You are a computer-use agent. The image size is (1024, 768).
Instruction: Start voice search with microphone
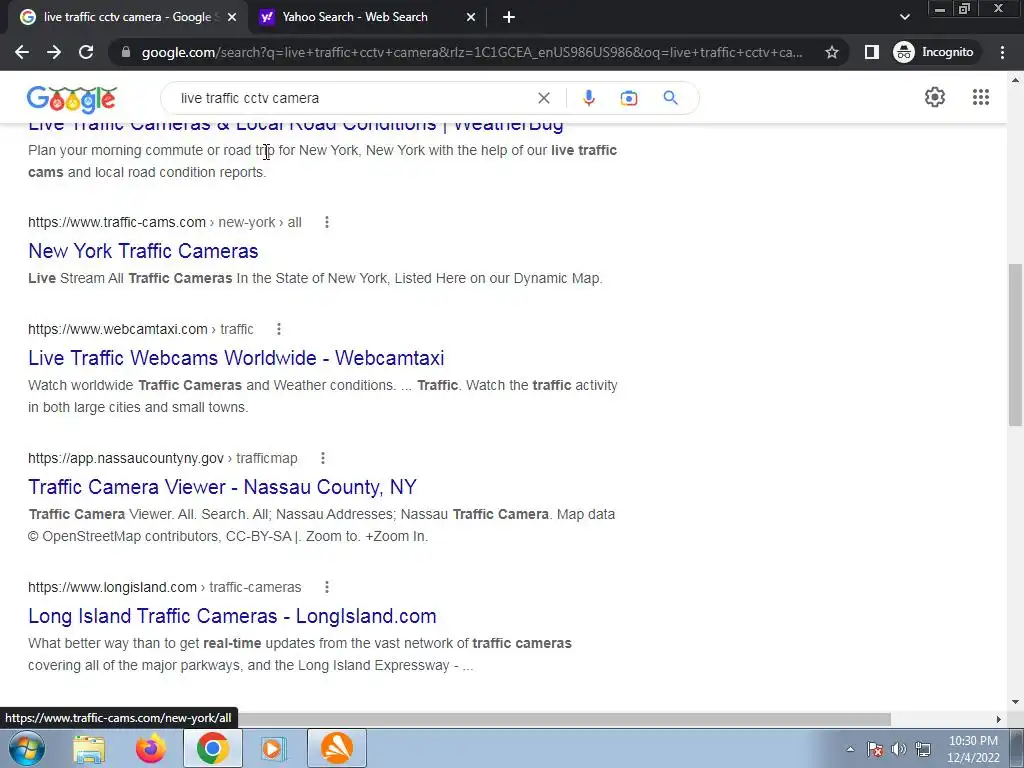click(588, 98)
